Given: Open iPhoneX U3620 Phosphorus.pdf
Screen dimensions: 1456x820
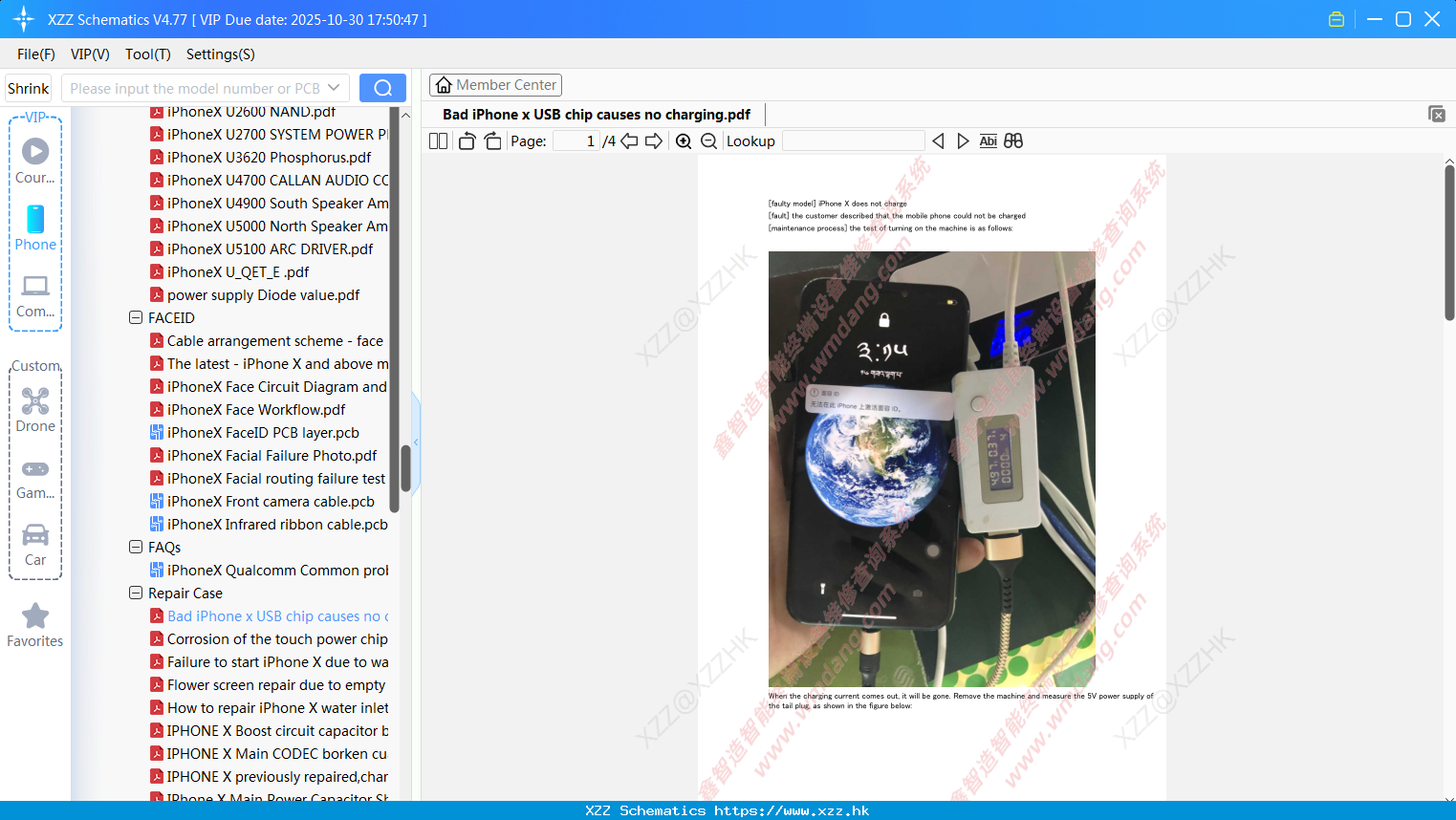Looking at the screenshot, I should point(261,158).
